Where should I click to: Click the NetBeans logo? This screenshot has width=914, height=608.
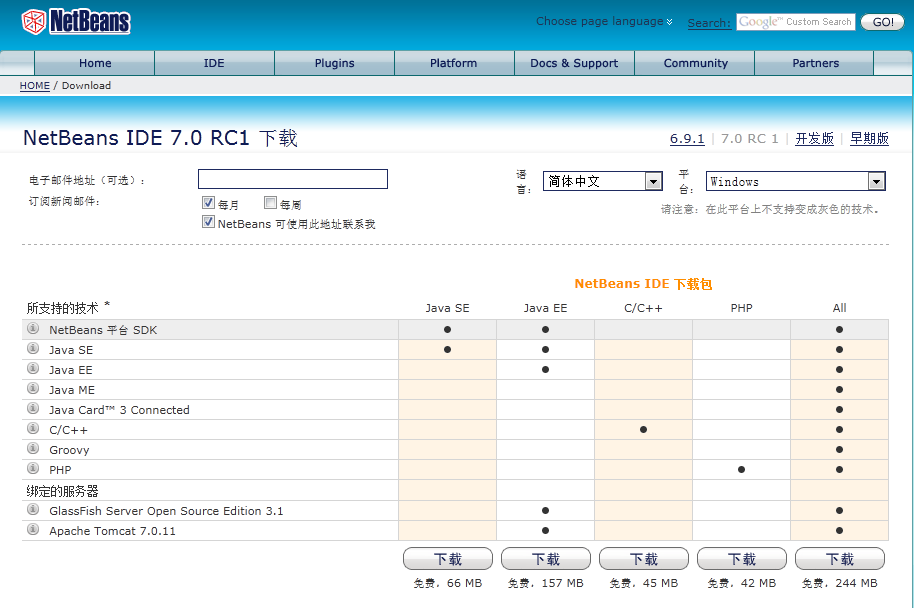[76, 22]
